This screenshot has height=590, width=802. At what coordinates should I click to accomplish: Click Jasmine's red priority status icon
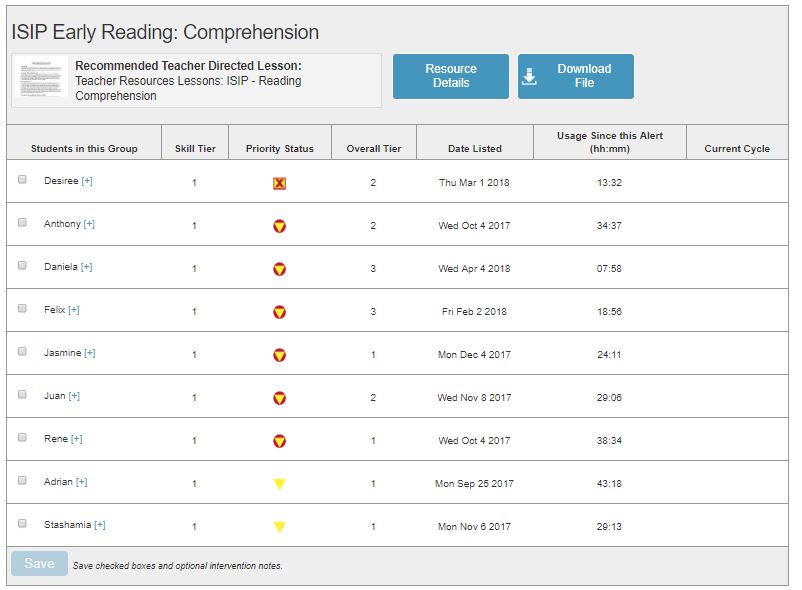point(279,355)
